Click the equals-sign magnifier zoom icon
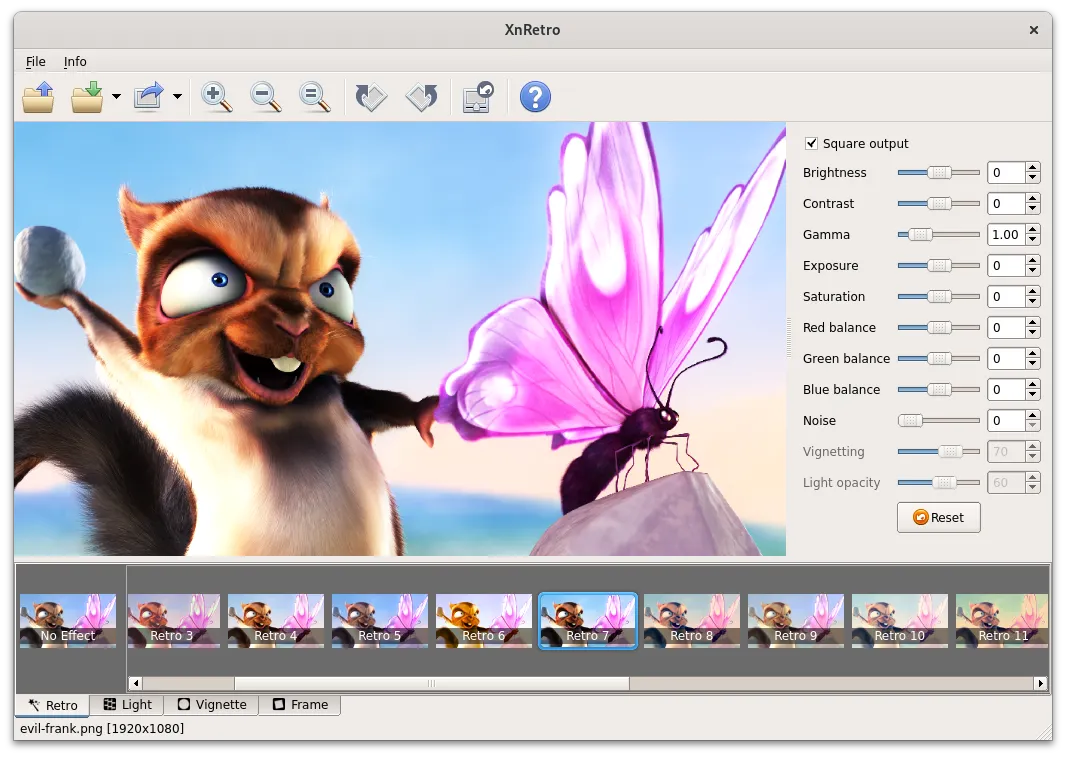 pyautogui.click(x=314, y=97)
